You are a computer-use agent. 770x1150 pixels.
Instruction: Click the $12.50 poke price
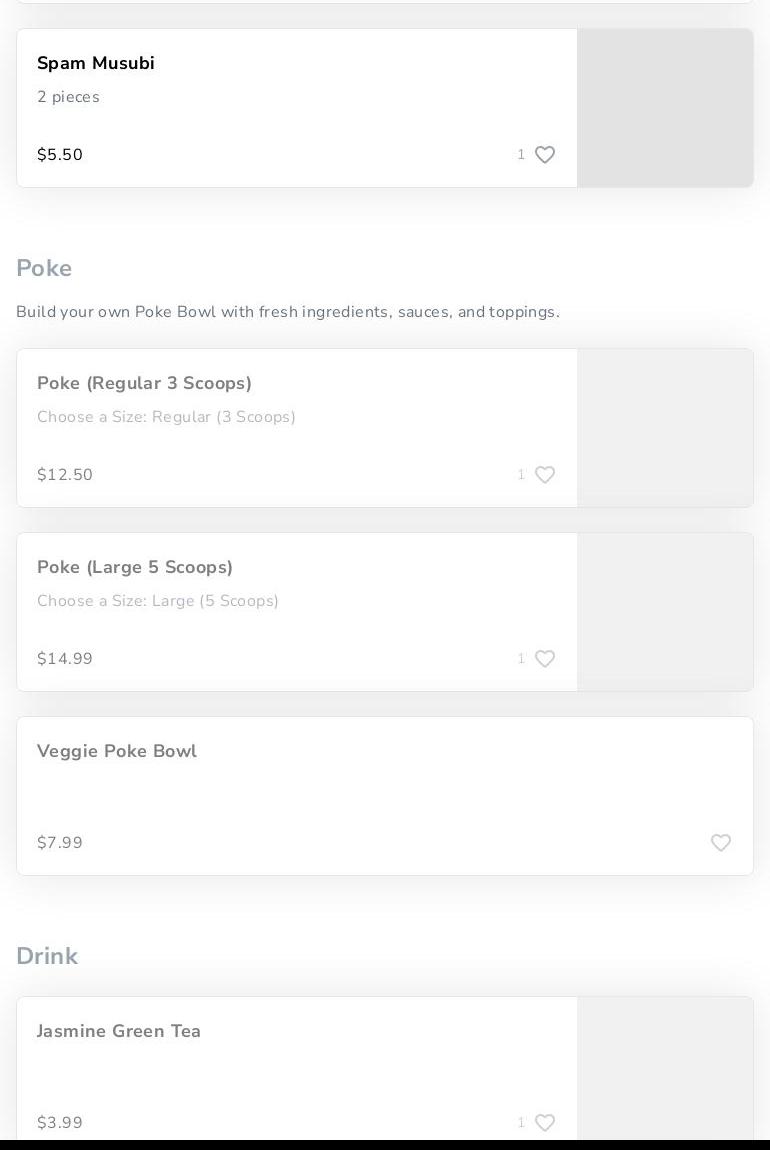pos(65,475)
